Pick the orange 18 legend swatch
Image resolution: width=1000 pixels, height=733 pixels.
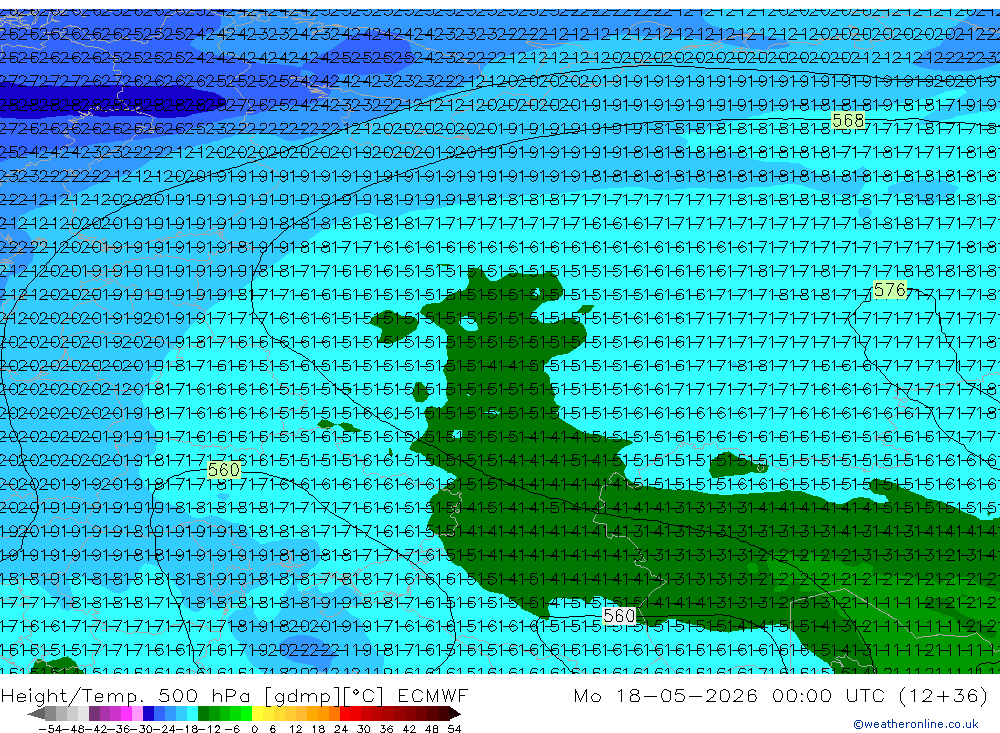[x=323, y=713]
